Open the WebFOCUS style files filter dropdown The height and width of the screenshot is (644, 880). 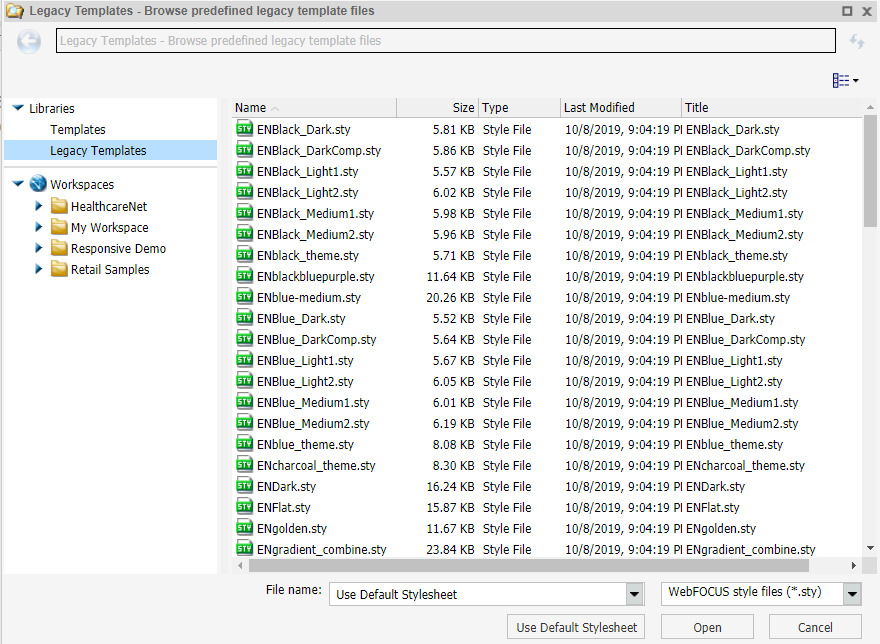coord(852,594)
